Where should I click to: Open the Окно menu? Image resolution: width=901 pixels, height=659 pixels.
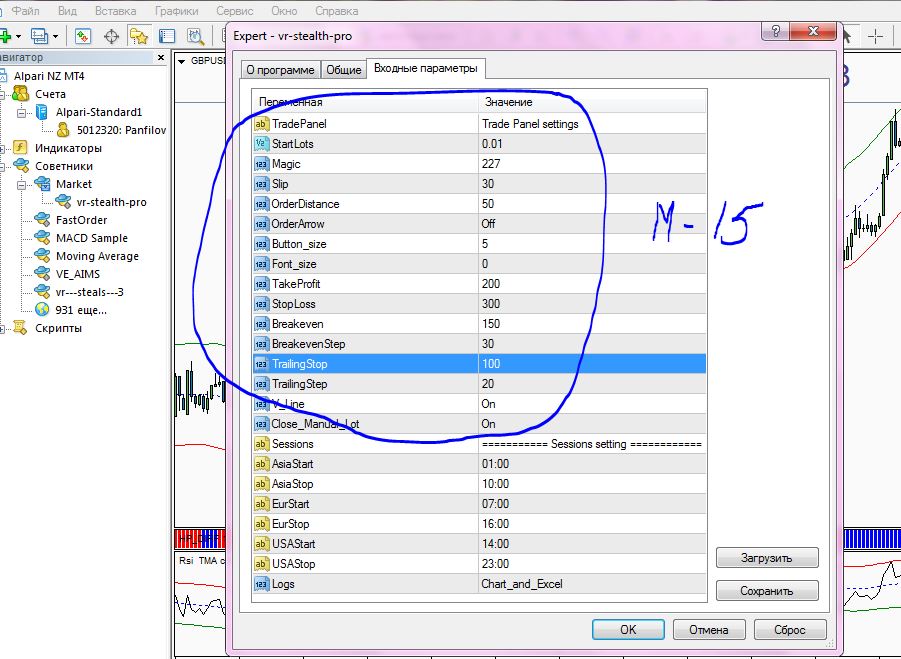[284, 11]
